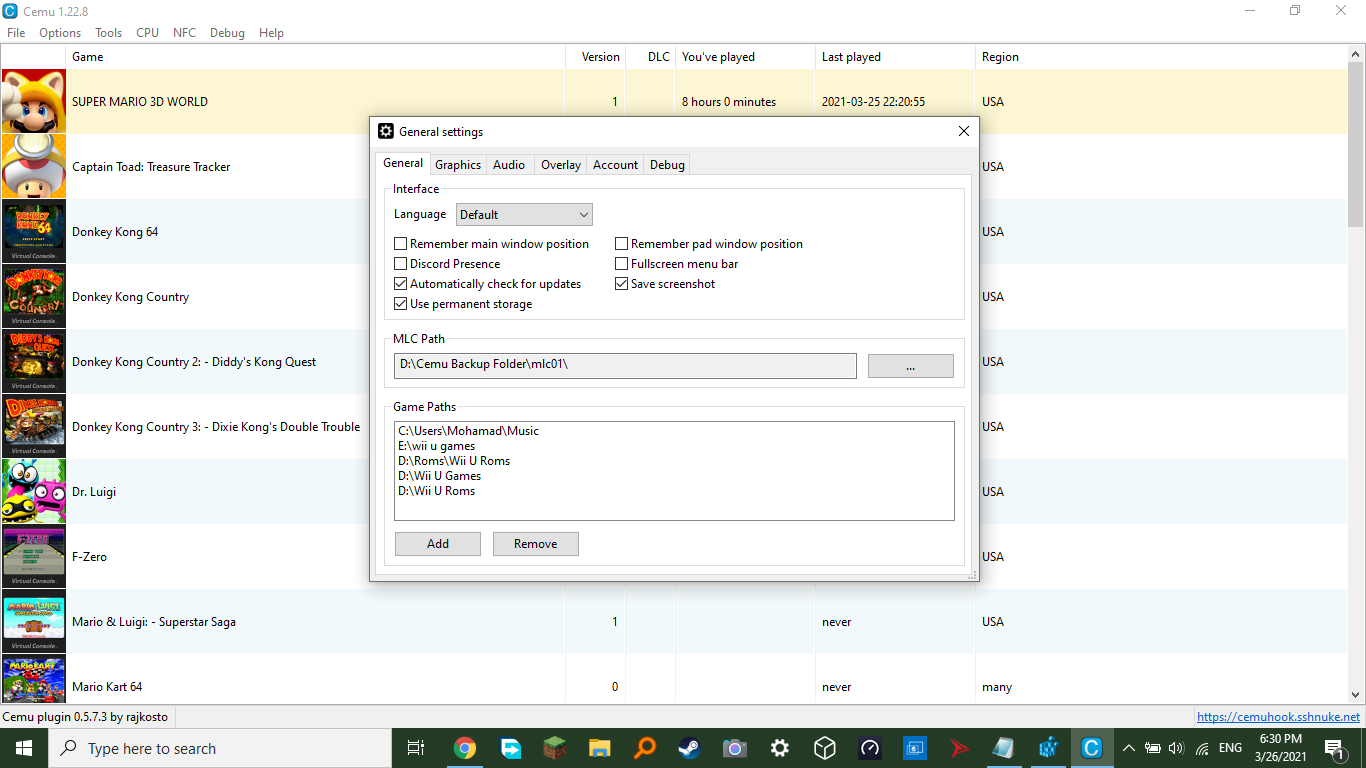Click Mario & Luigi Superstar Saga icon
This screenshot has width=1366, height=768.
coord(34,621)
